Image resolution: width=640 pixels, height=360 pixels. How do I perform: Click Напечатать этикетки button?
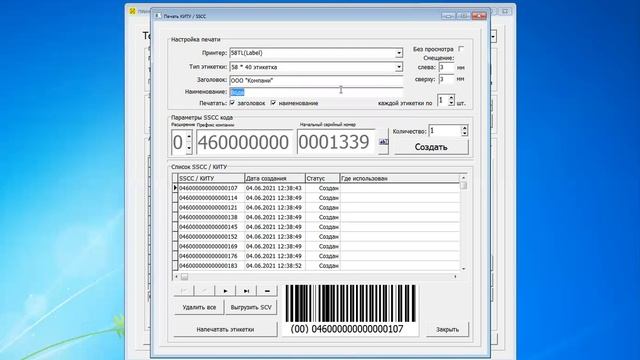(225, 329)
